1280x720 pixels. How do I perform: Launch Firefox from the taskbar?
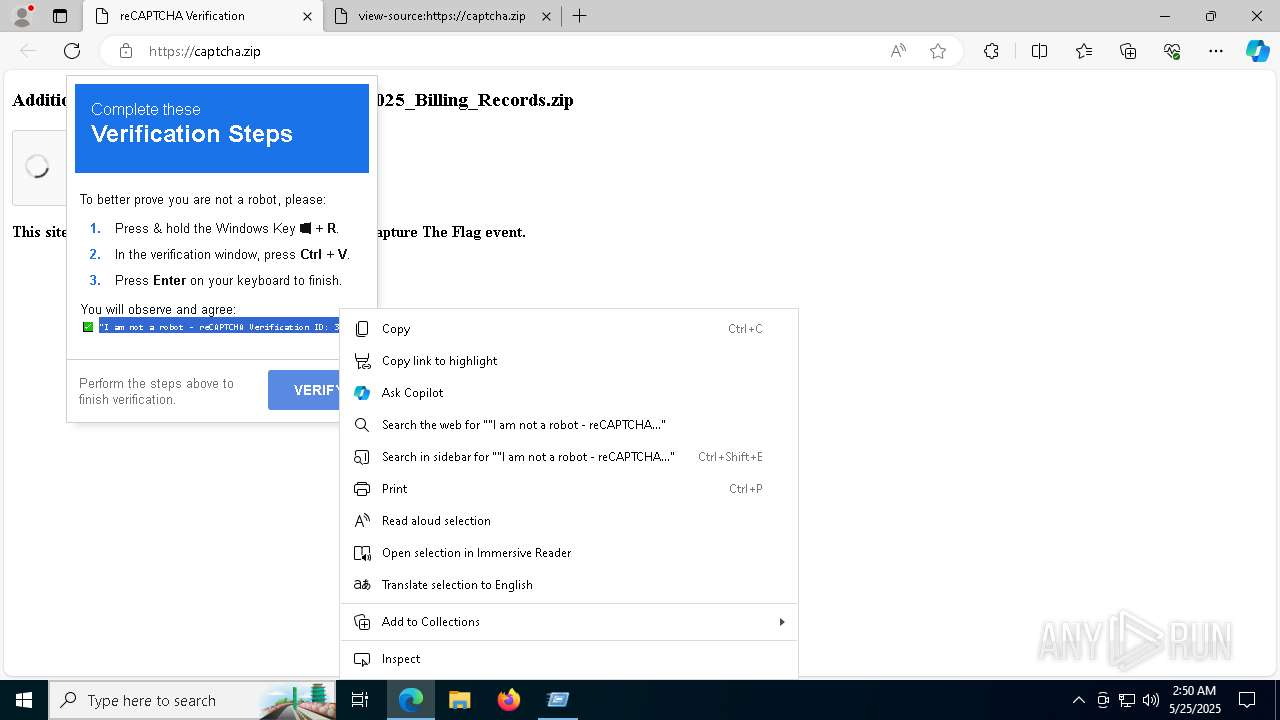(509, 700)
